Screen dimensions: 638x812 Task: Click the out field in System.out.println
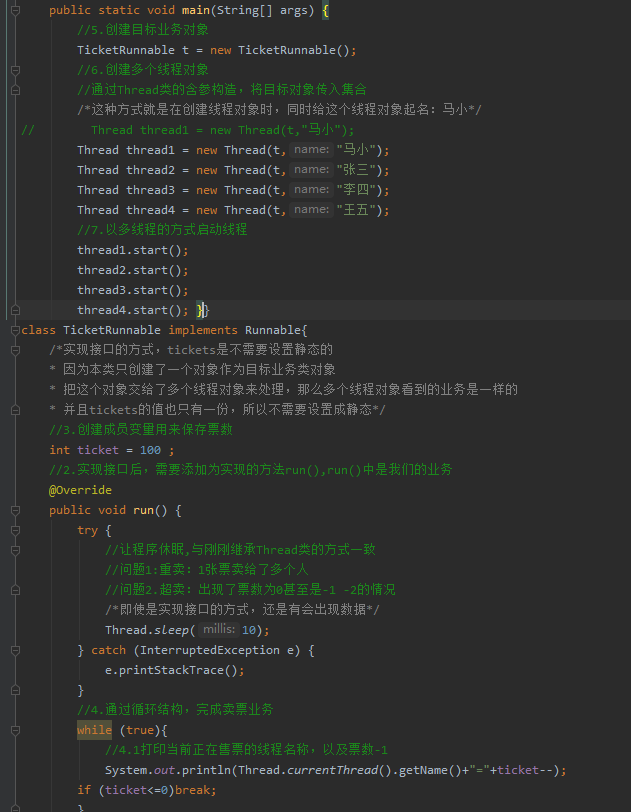tap(164, 770)
